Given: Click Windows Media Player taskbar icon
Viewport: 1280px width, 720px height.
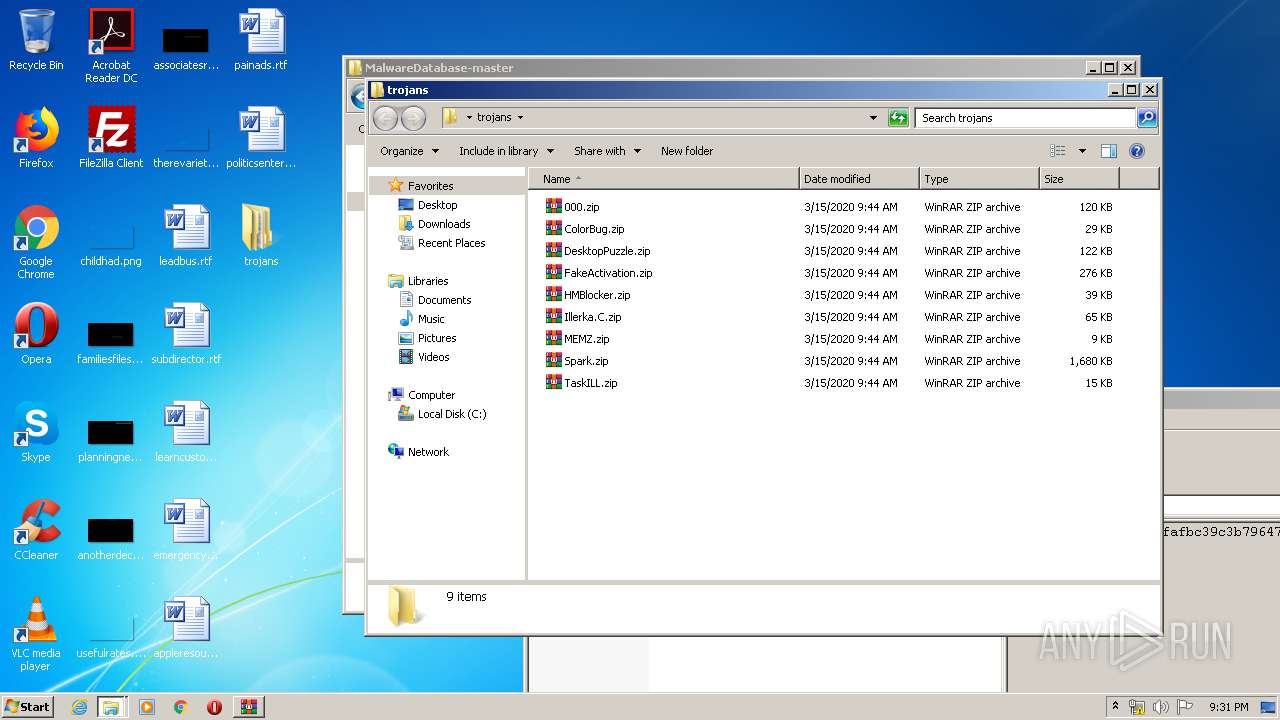Looking at the screenshot, I should tap(147, 707).
